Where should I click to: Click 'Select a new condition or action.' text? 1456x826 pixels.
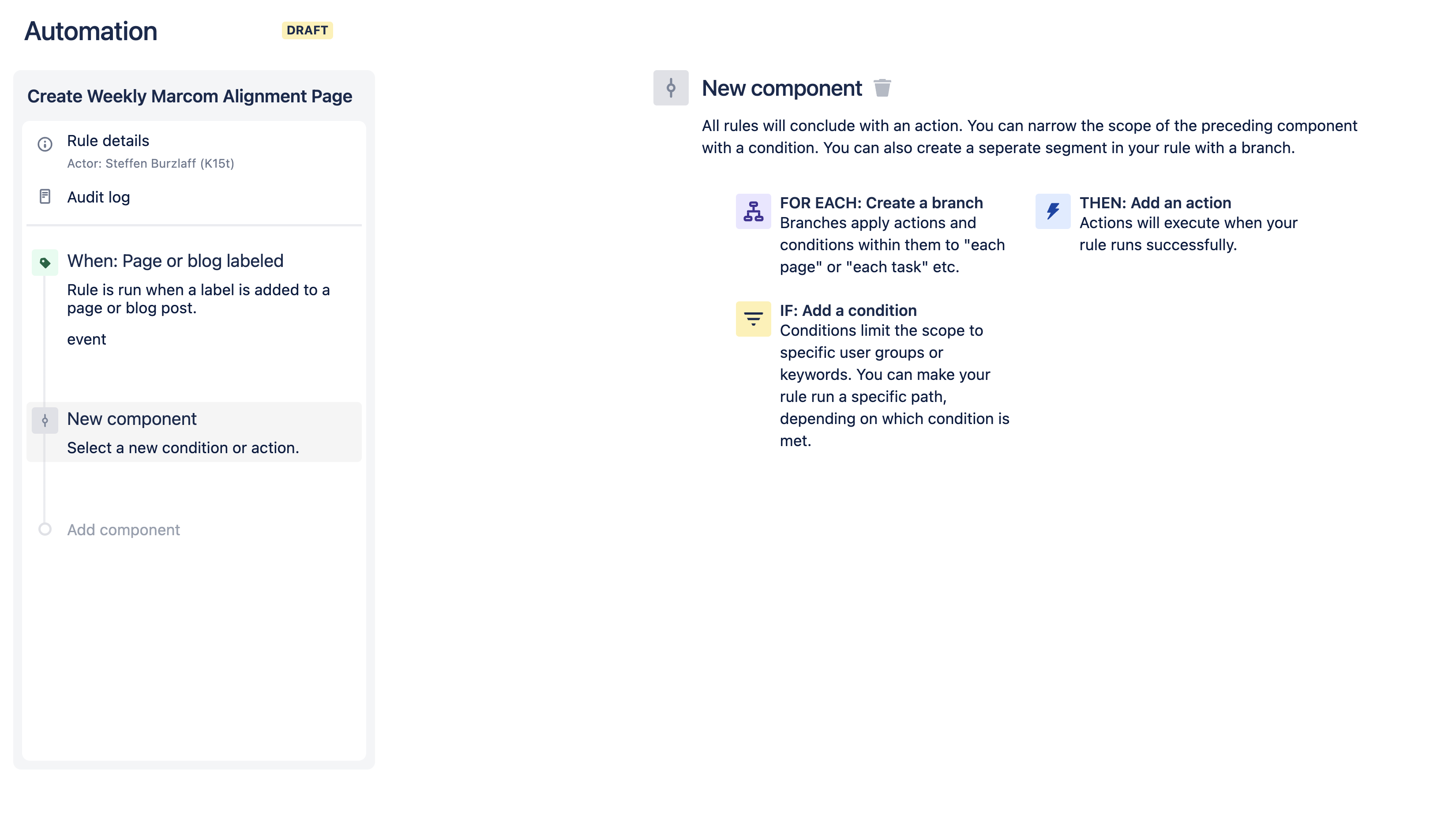click(x=183, y=447)
